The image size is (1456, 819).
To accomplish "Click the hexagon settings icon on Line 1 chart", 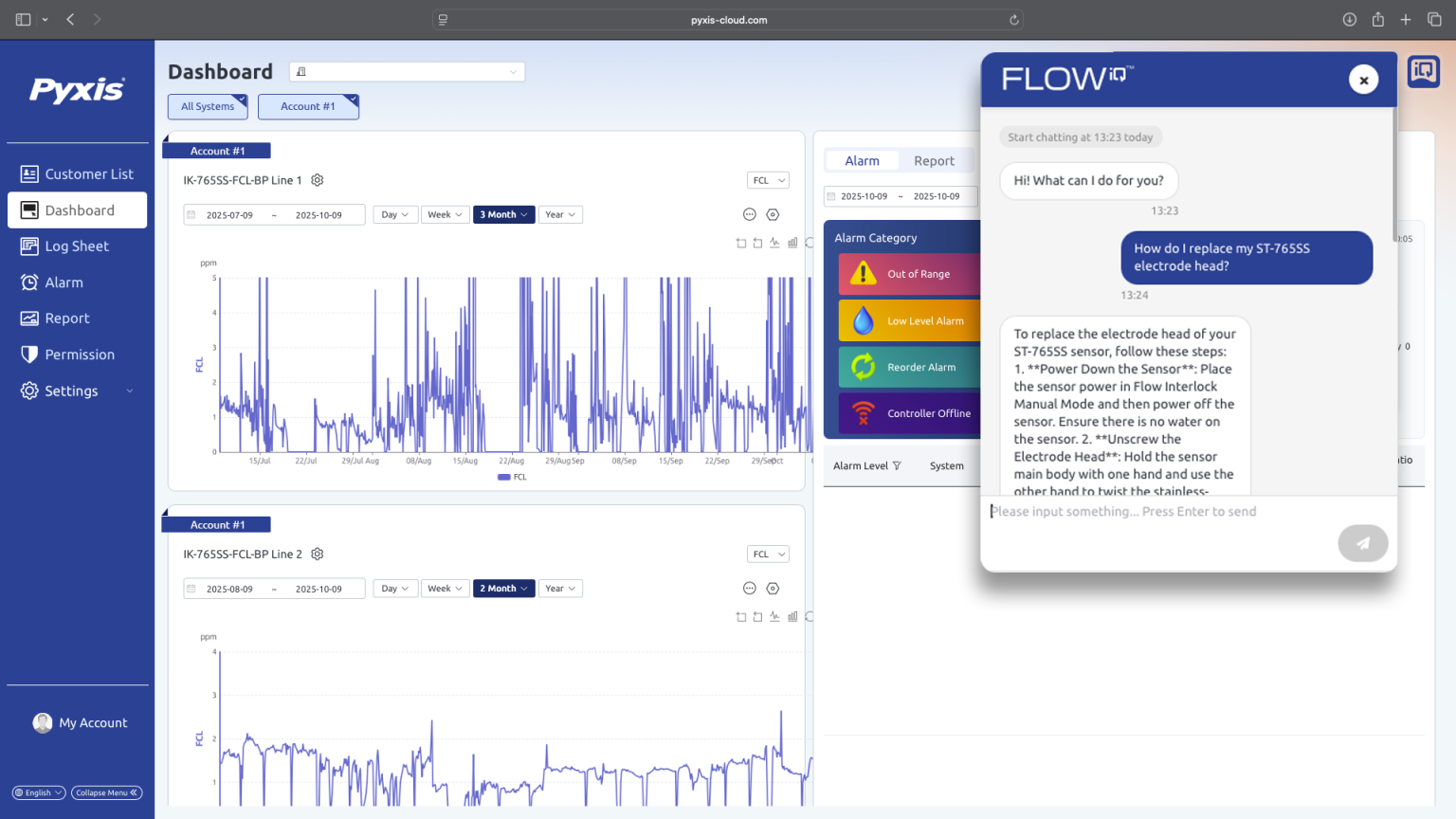I will (773, 214).
